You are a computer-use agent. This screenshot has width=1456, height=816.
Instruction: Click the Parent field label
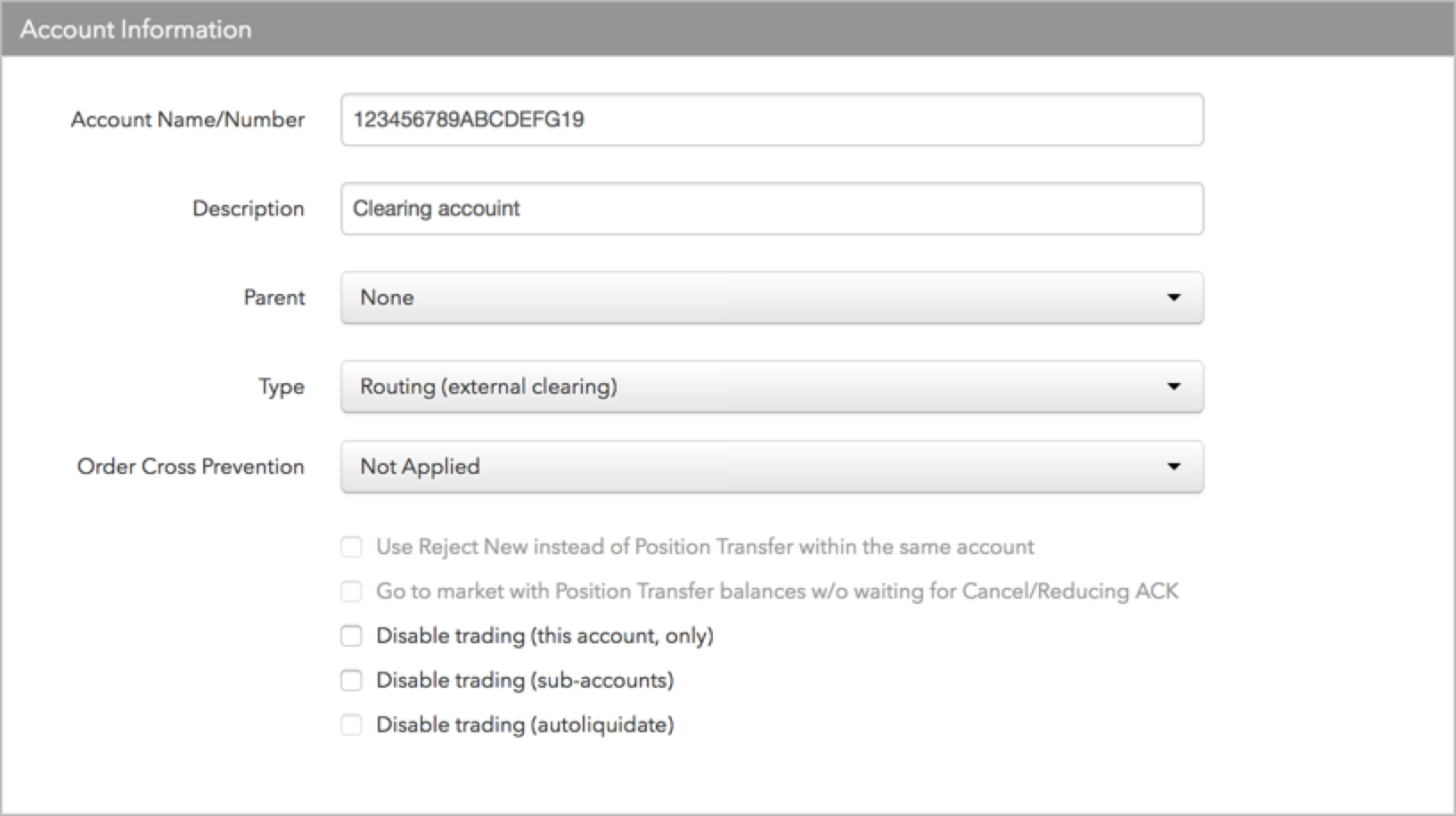(274, 298)
